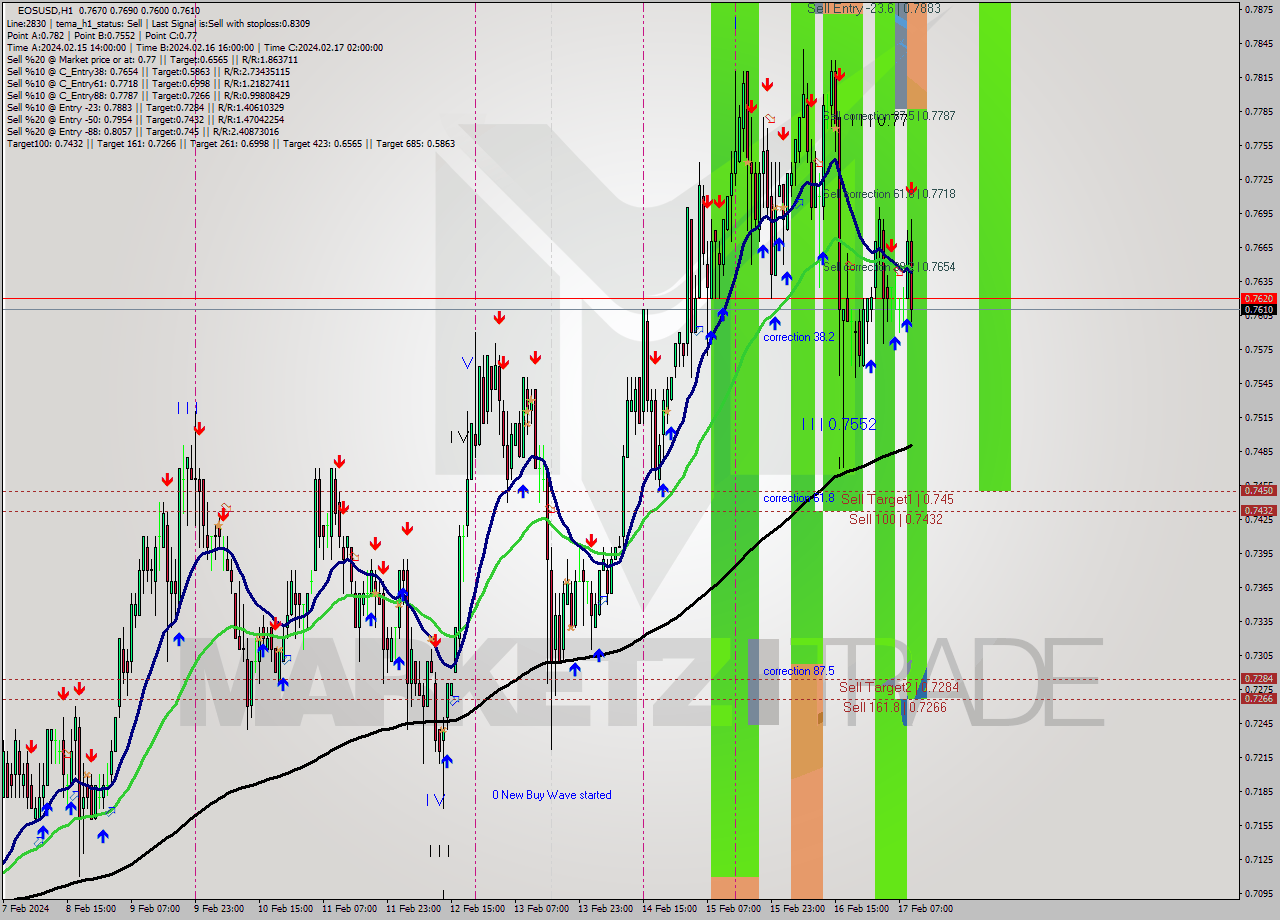Screen dimensions: 1280x920
Task: Click the '7 Feb 2024' time axis label
Action: [x=26, y=909]
